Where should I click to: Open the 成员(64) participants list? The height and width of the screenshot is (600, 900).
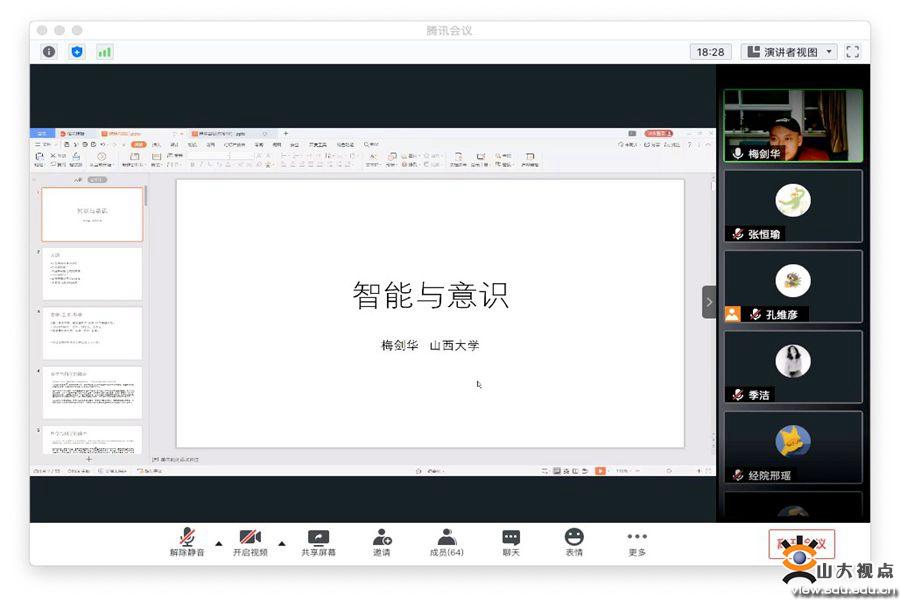(446, 543)
